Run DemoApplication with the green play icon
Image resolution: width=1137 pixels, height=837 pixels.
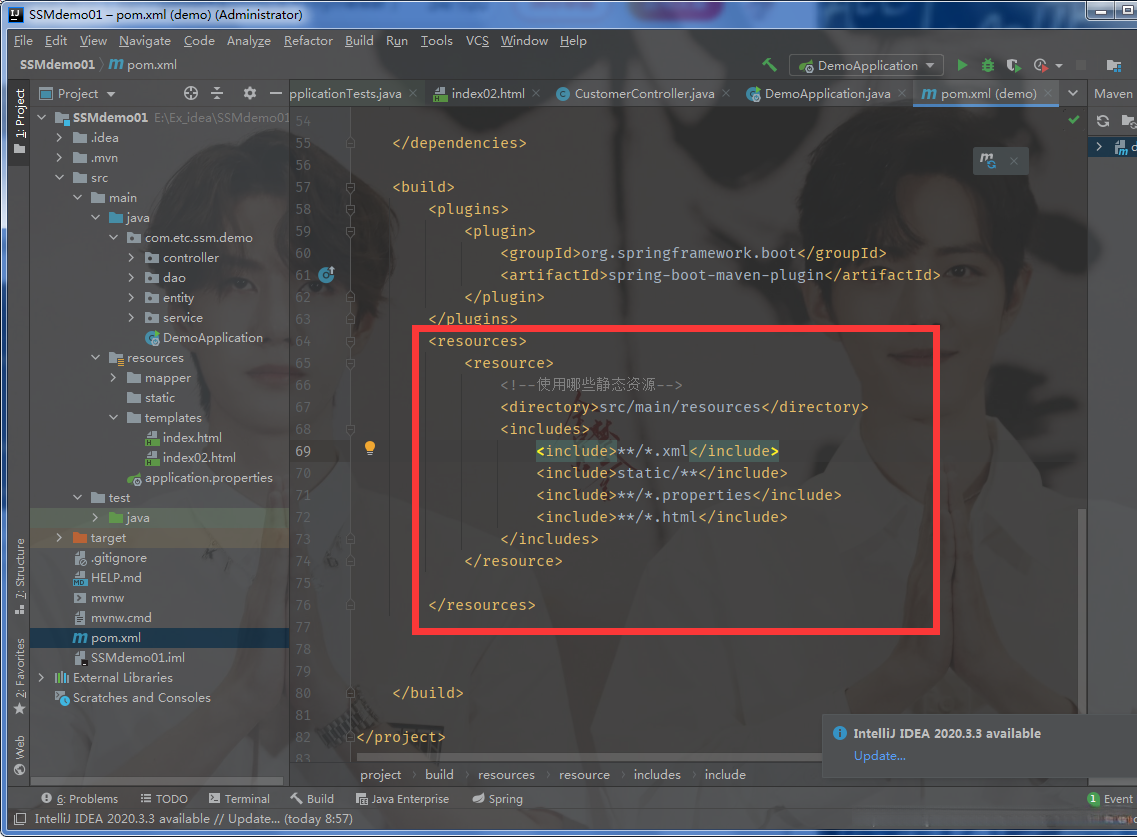(x=962, y=65)
